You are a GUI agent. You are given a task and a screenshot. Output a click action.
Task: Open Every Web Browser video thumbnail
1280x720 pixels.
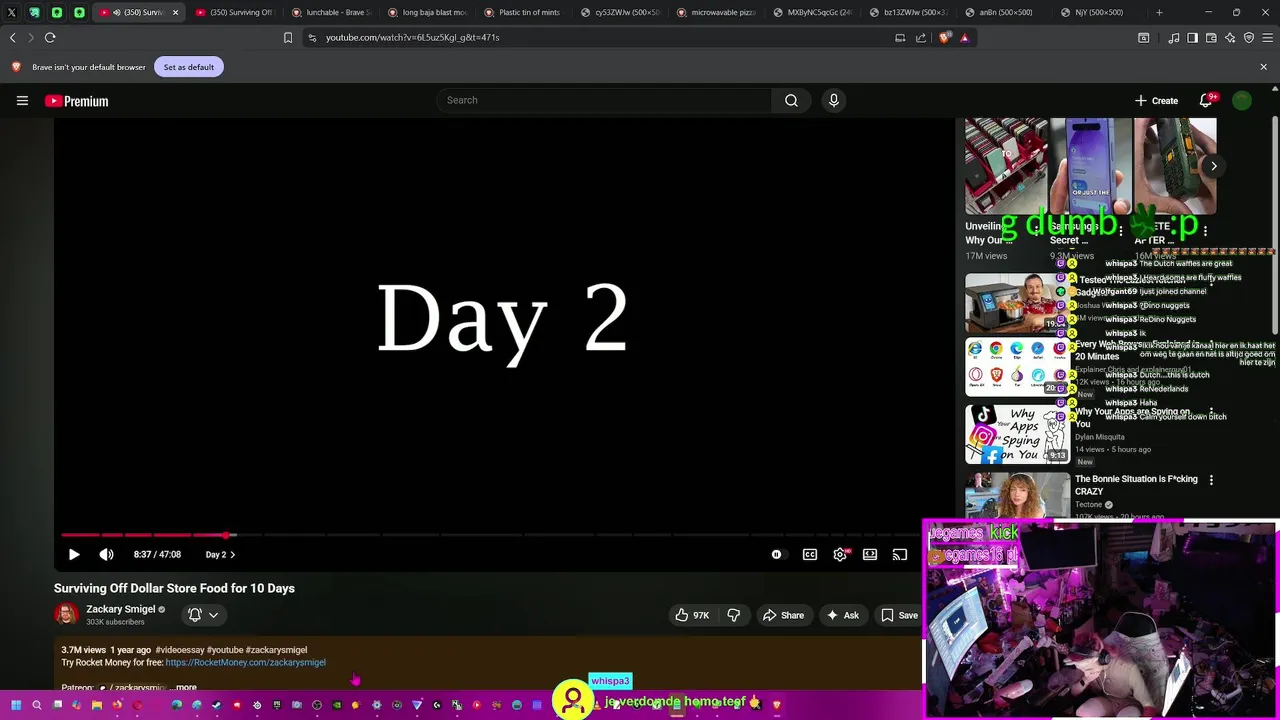[1017, 367]
